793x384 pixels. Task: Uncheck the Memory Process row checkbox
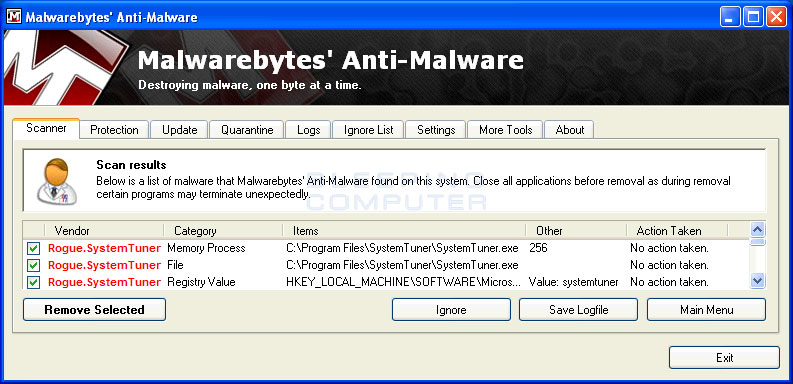pyautogui.click(x=33, y=248)
